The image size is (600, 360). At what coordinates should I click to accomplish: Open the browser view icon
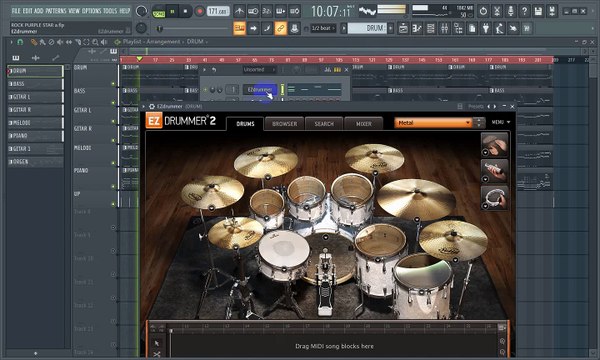click(x=458, y=28)
